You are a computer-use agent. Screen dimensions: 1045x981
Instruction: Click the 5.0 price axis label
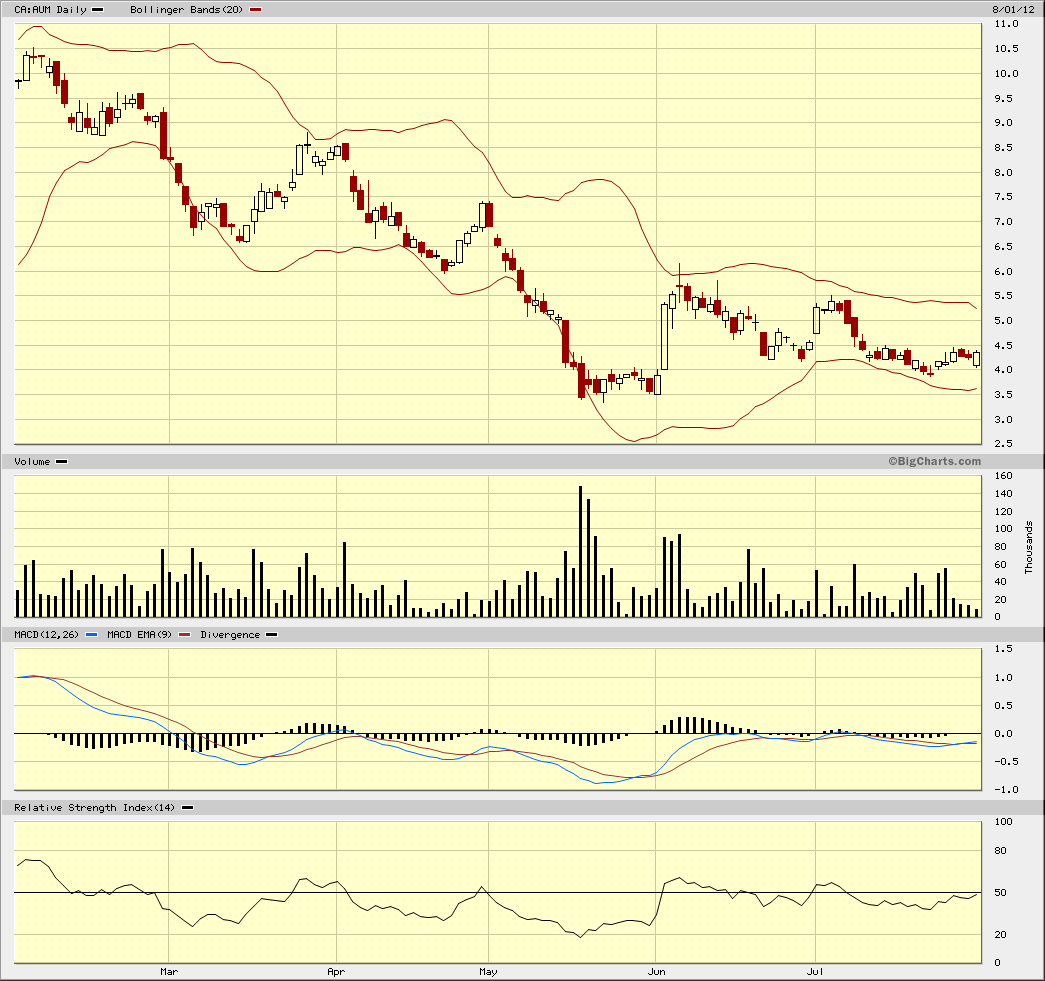pyautogui.click(x=1004, y=321)
